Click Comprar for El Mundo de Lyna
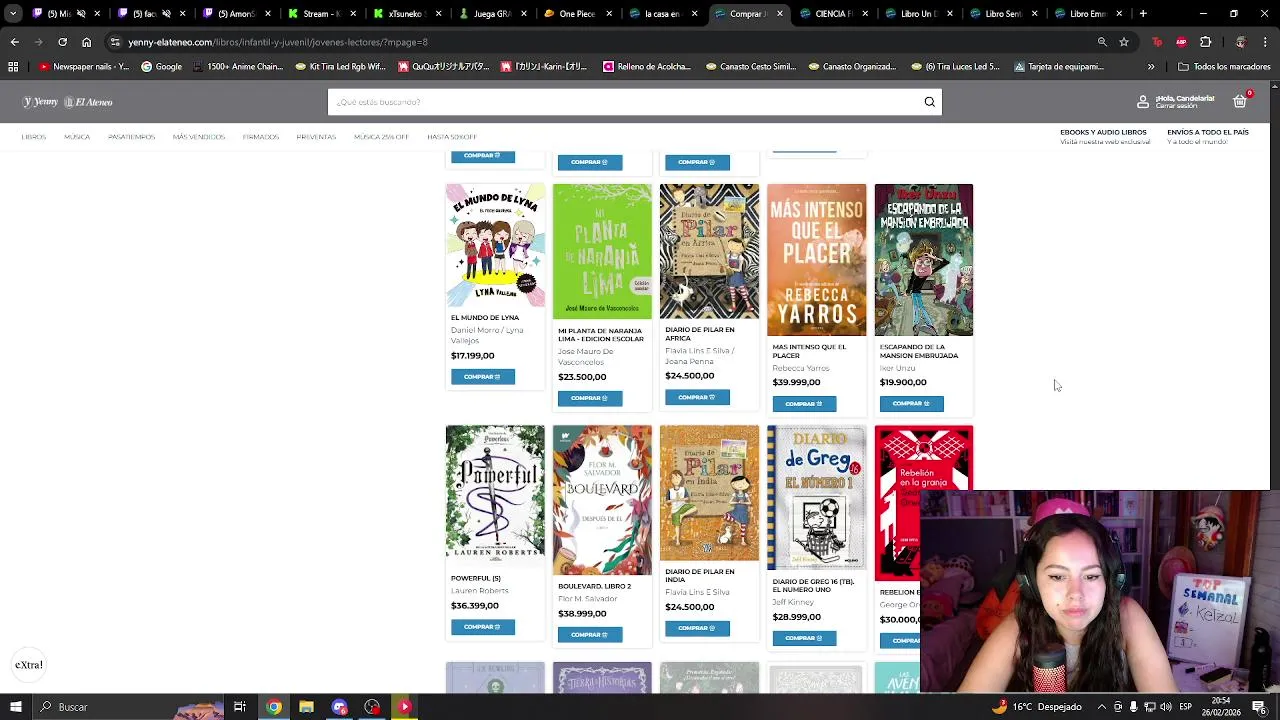 pos(483,377)
